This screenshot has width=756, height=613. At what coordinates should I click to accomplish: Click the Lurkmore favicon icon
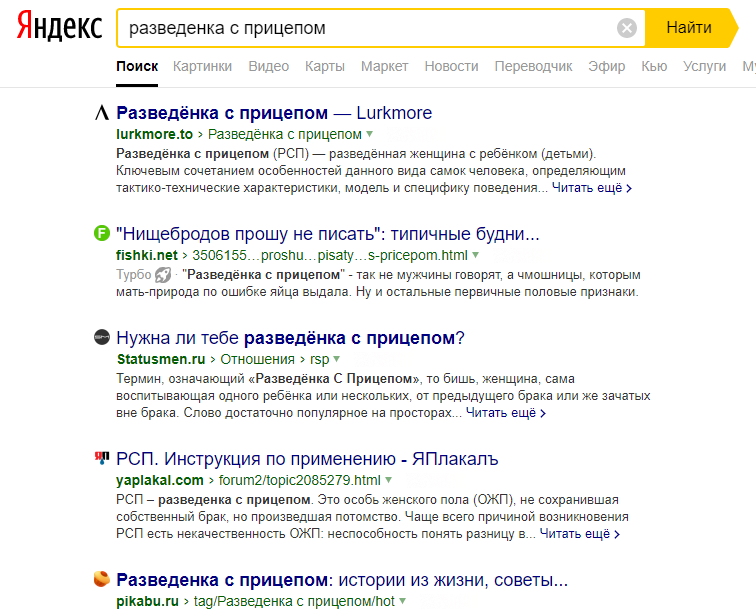102,113
